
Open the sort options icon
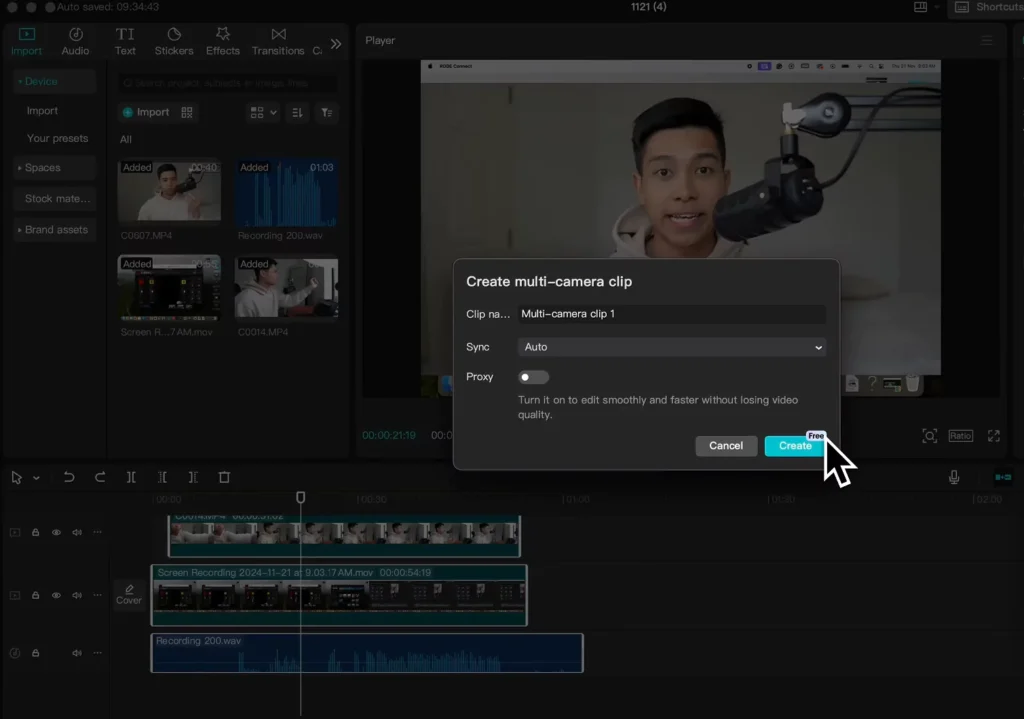(297, 112)
